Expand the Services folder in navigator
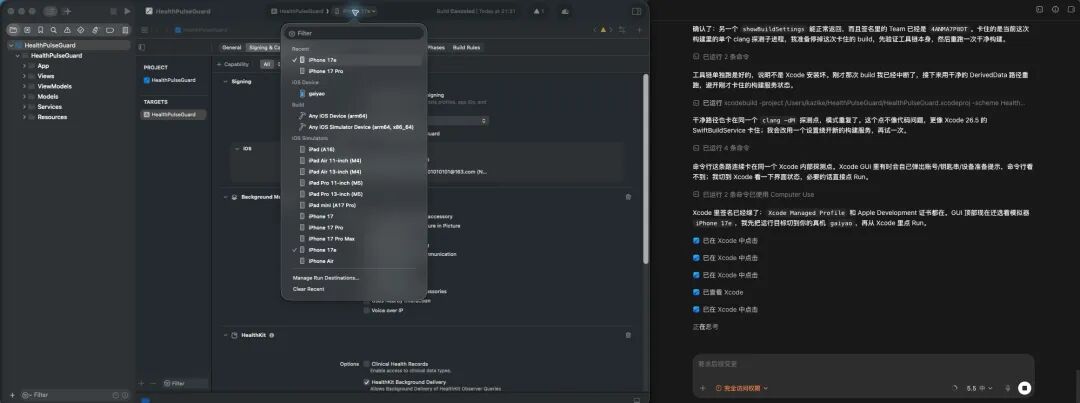Screen dimensions: 1080x403 pyautogui.click(x=23, y=107)
